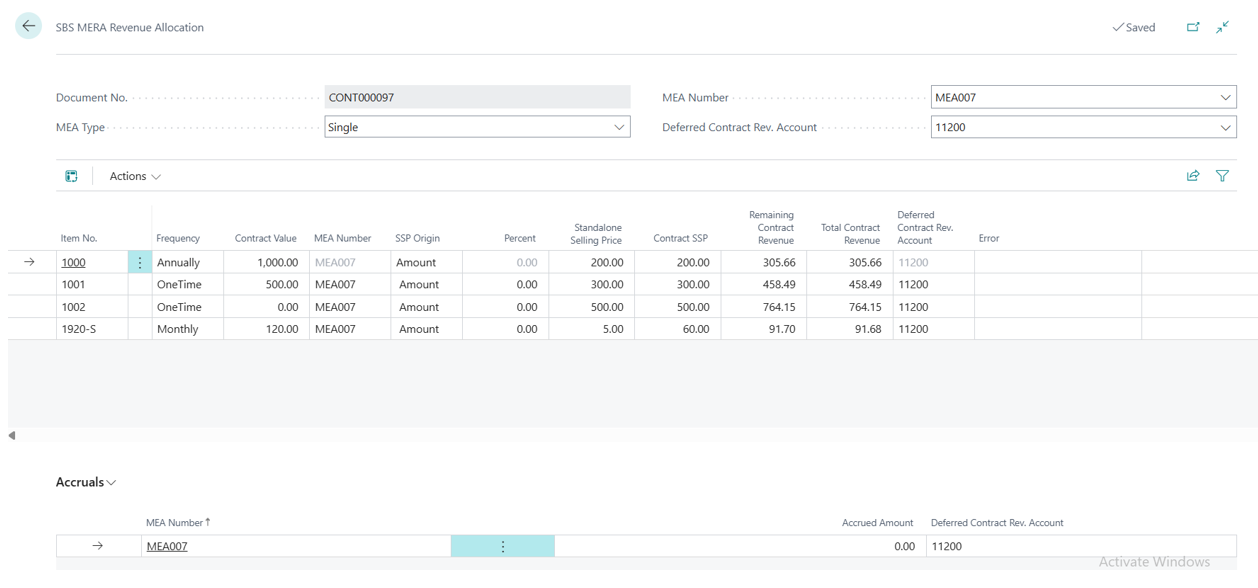Click the collapse page arrows icon
Image resolution: width=1258 pixels, height=588 pixels.
point(1223,27)
